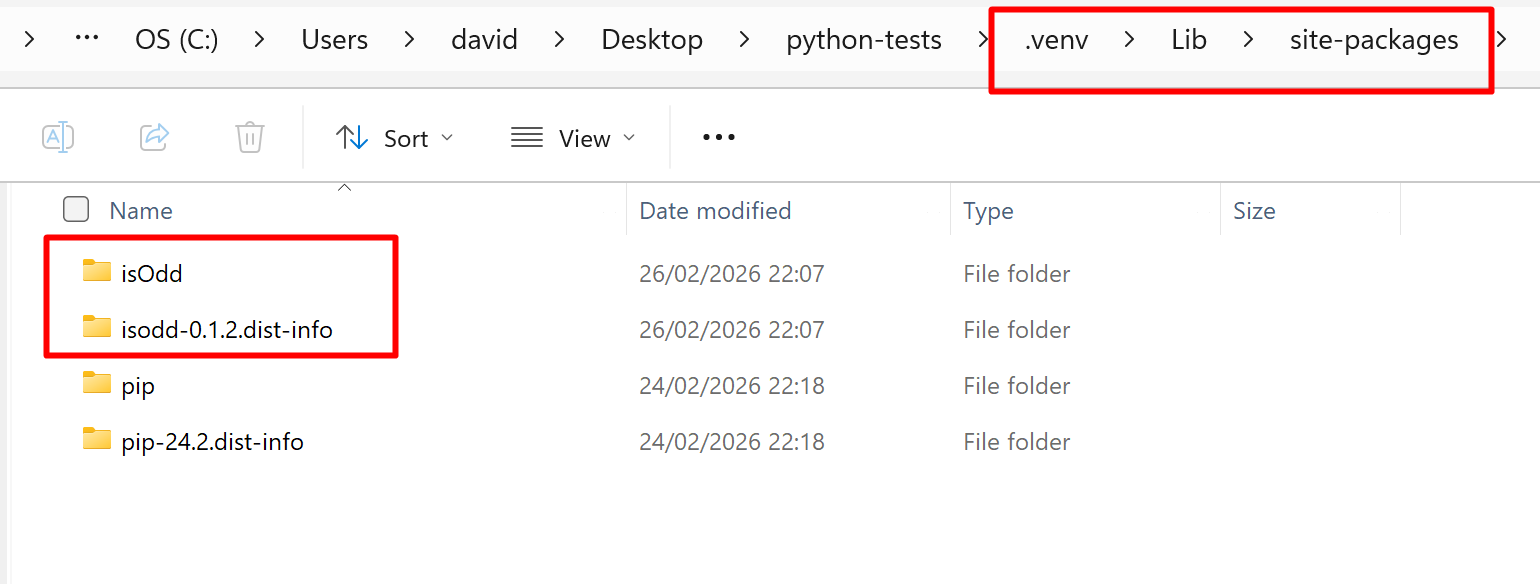Sort files by the Date modified column header
The image size is (1540, 584).
click(x=714, y=209)
